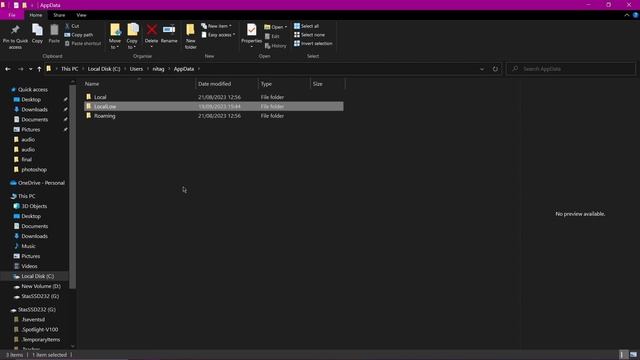
Task: Sort by the Name column header
Action: [139, 84]
